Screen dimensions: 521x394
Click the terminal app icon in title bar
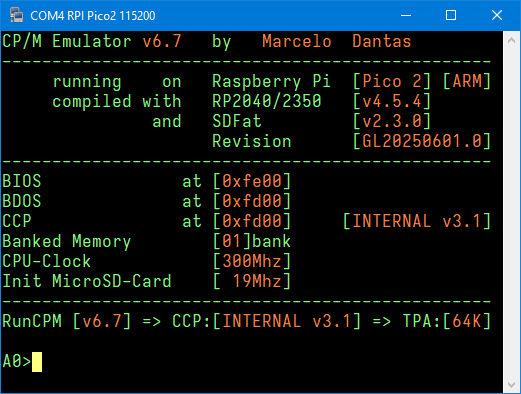coord(16,15)
